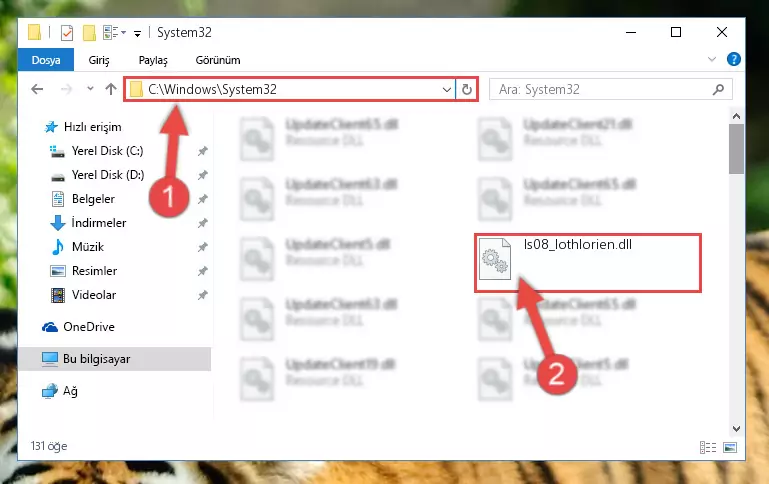Switch to details view layout icon
Screen dimensions: 769x484
pos(708,447)
